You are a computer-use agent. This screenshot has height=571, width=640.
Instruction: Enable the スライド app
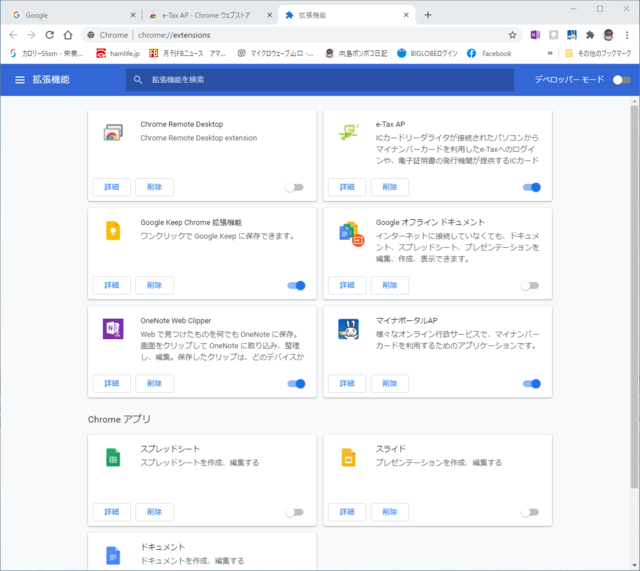tap(530, 512)
